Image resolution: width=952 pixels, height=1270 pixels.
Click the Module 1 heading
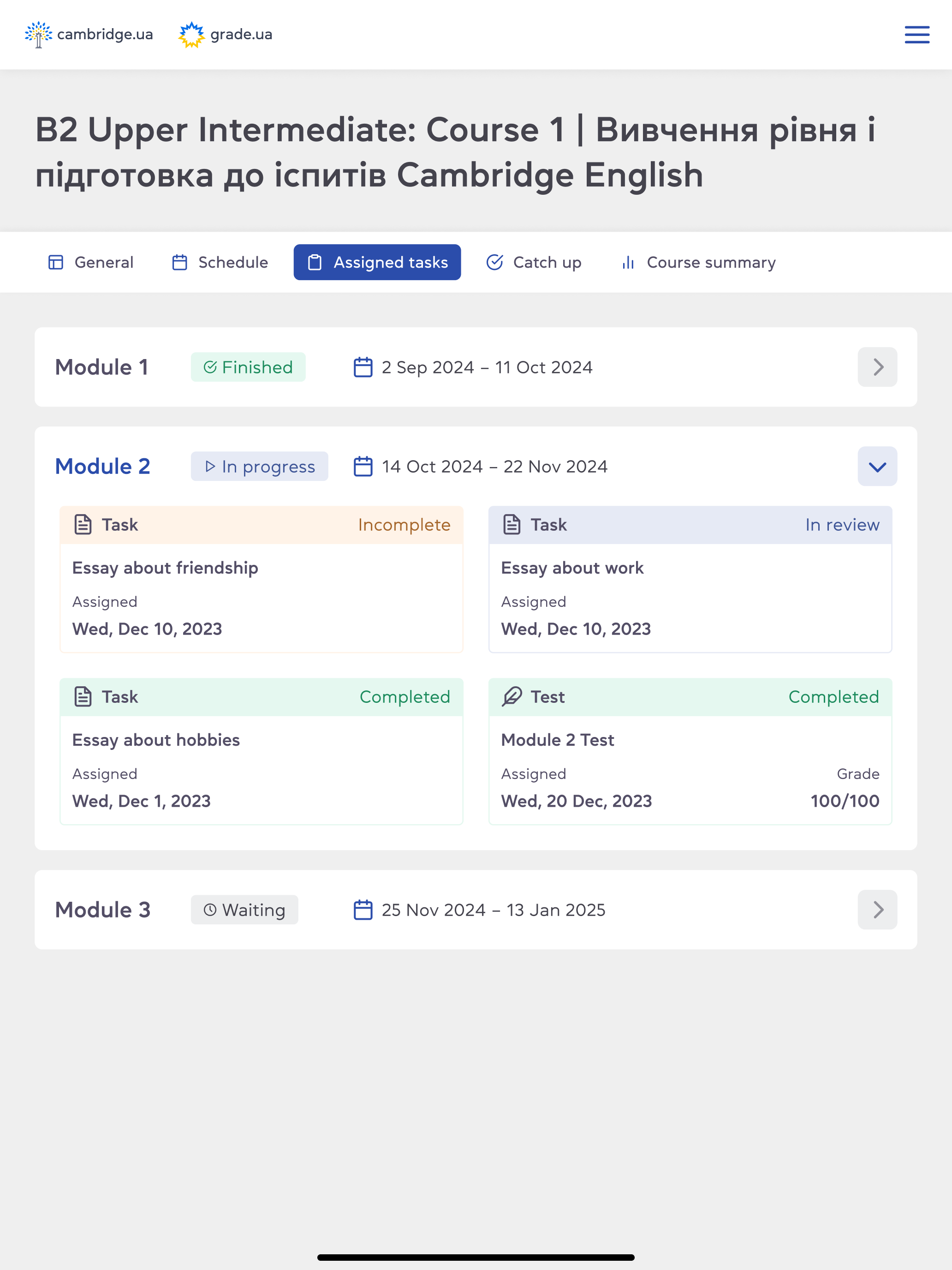(x=101, y=367)
